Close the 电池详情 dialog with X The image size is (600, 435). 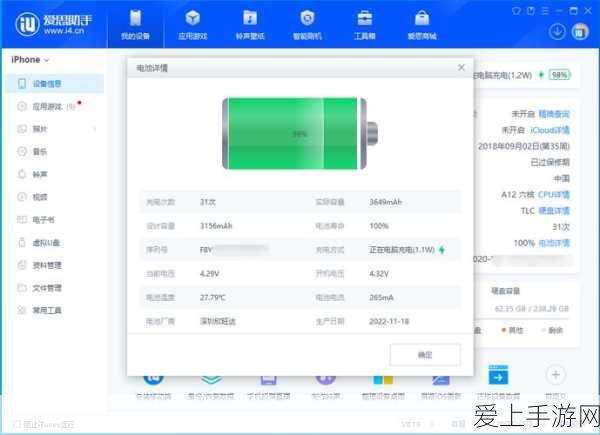pyautogui.click(x=461, y=68)
